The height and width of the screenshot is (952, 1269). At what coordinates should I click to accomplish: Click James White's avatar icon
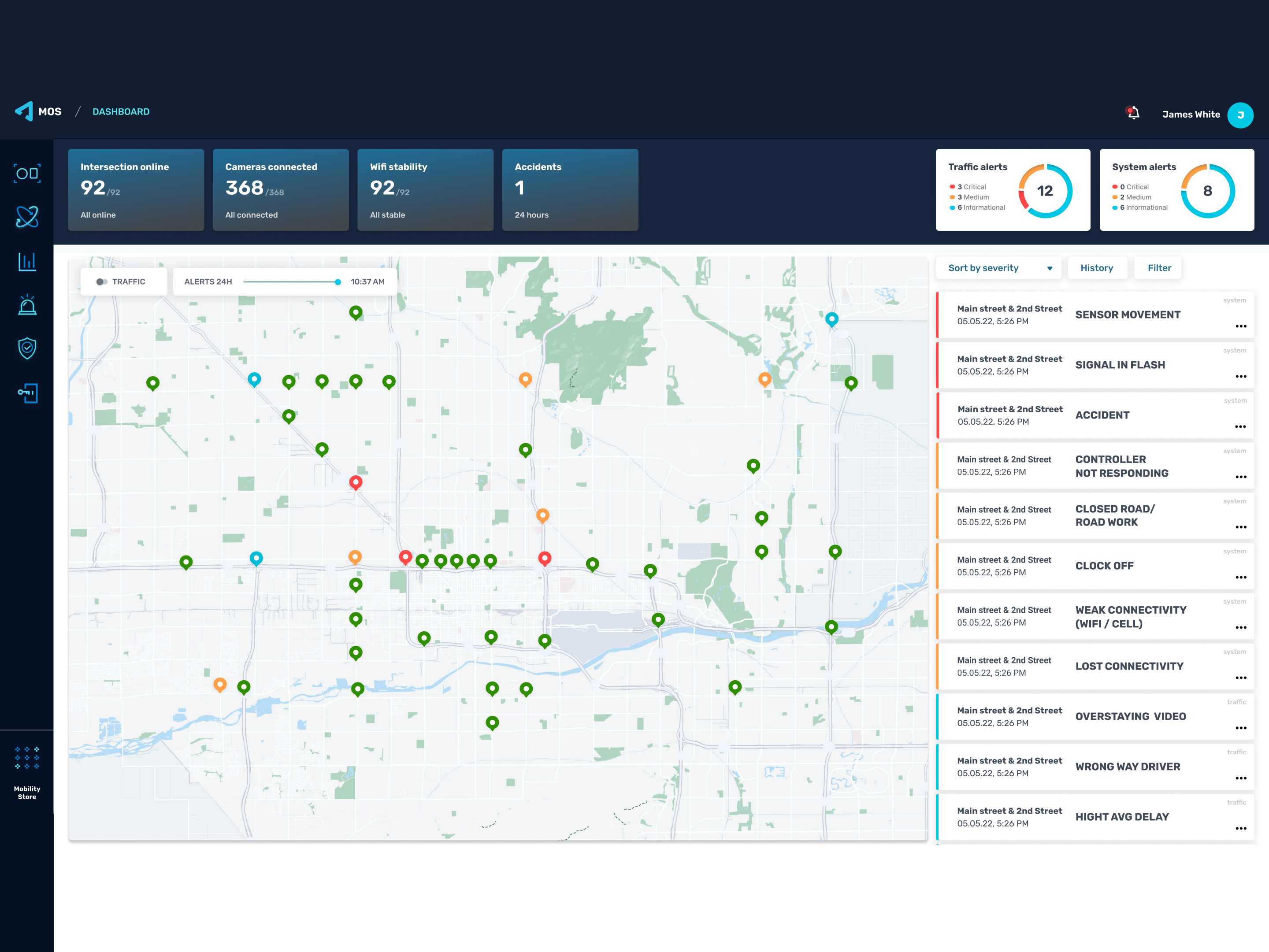(x=1240, y=115)
